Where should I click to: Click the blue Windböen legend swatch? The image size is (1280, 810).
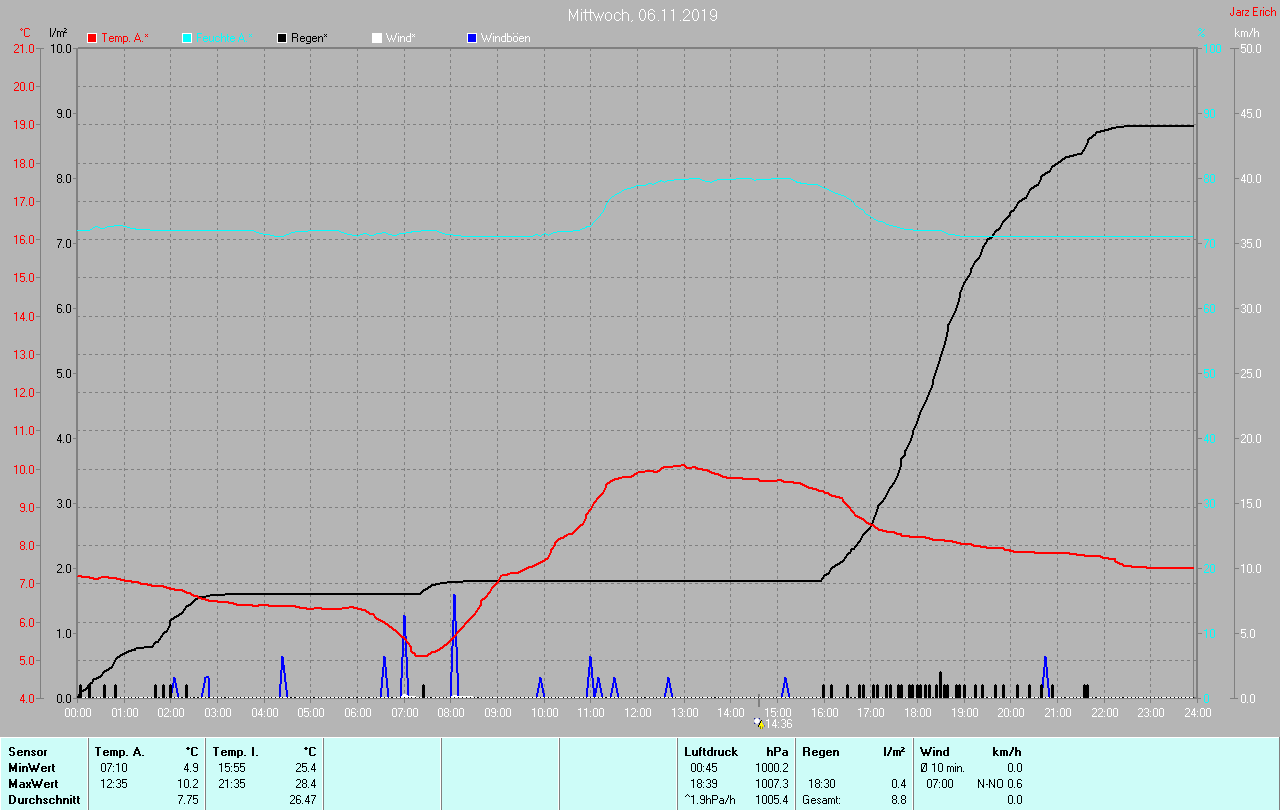point(472,38)
